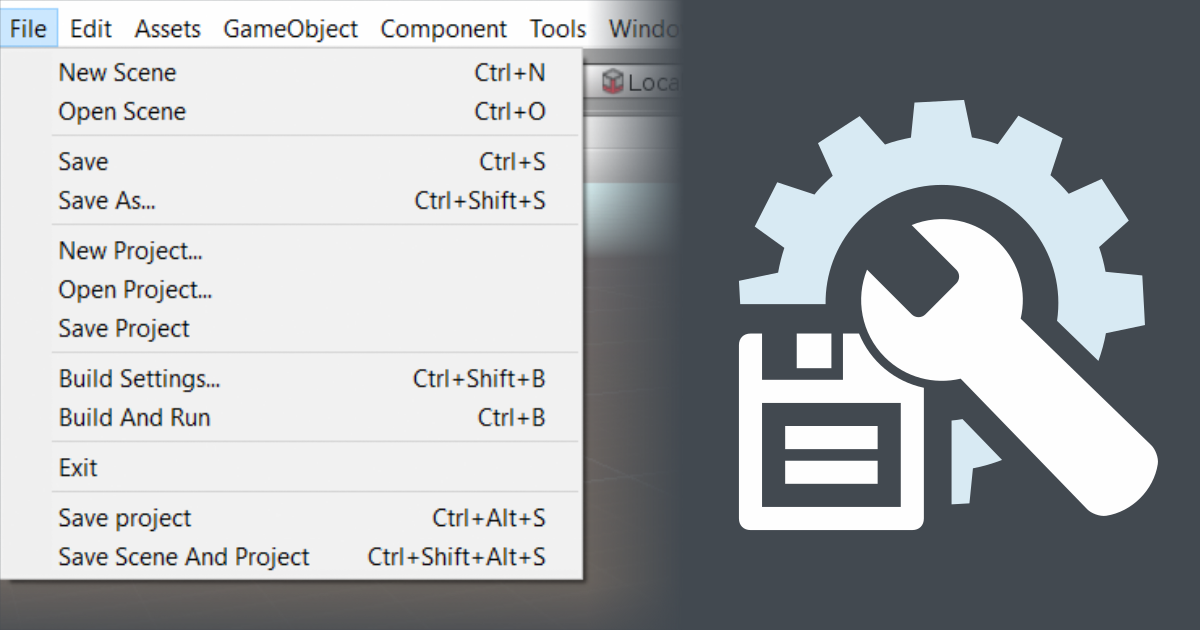The height and width of the screenshot is (630, 1200).
Task: Open the Component menu
Action: click(444, 29)
